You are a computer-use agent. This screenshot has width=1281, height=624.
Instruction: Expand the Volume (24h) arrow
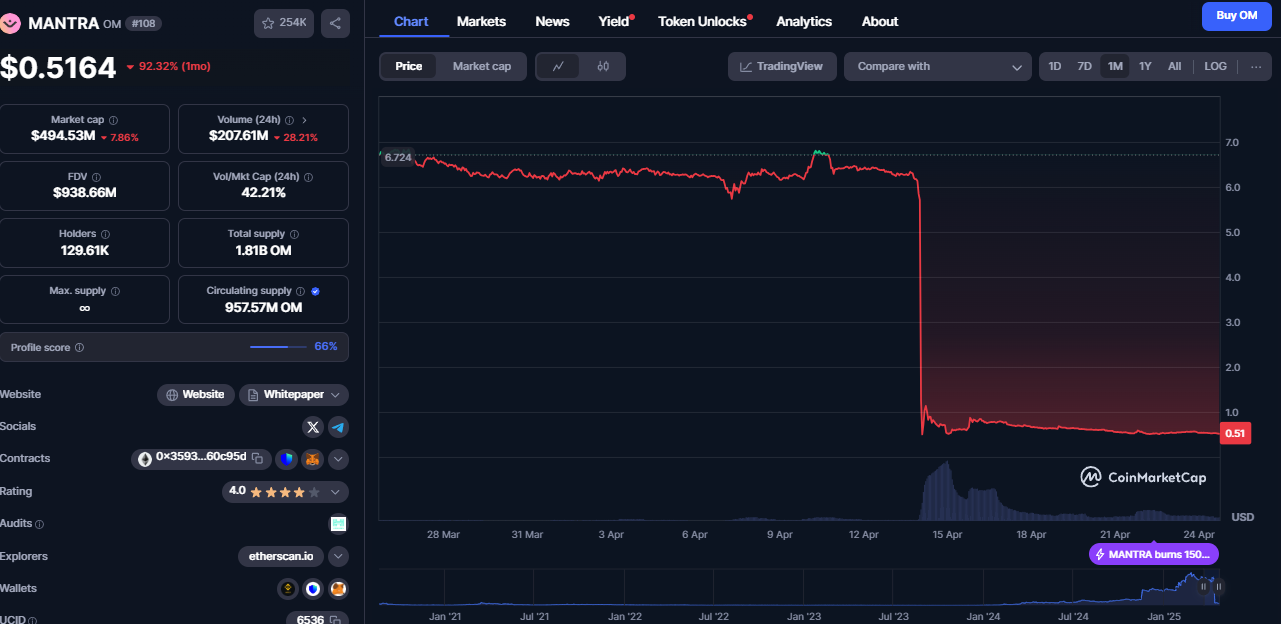pyautogui.click(x=304, y=120)
